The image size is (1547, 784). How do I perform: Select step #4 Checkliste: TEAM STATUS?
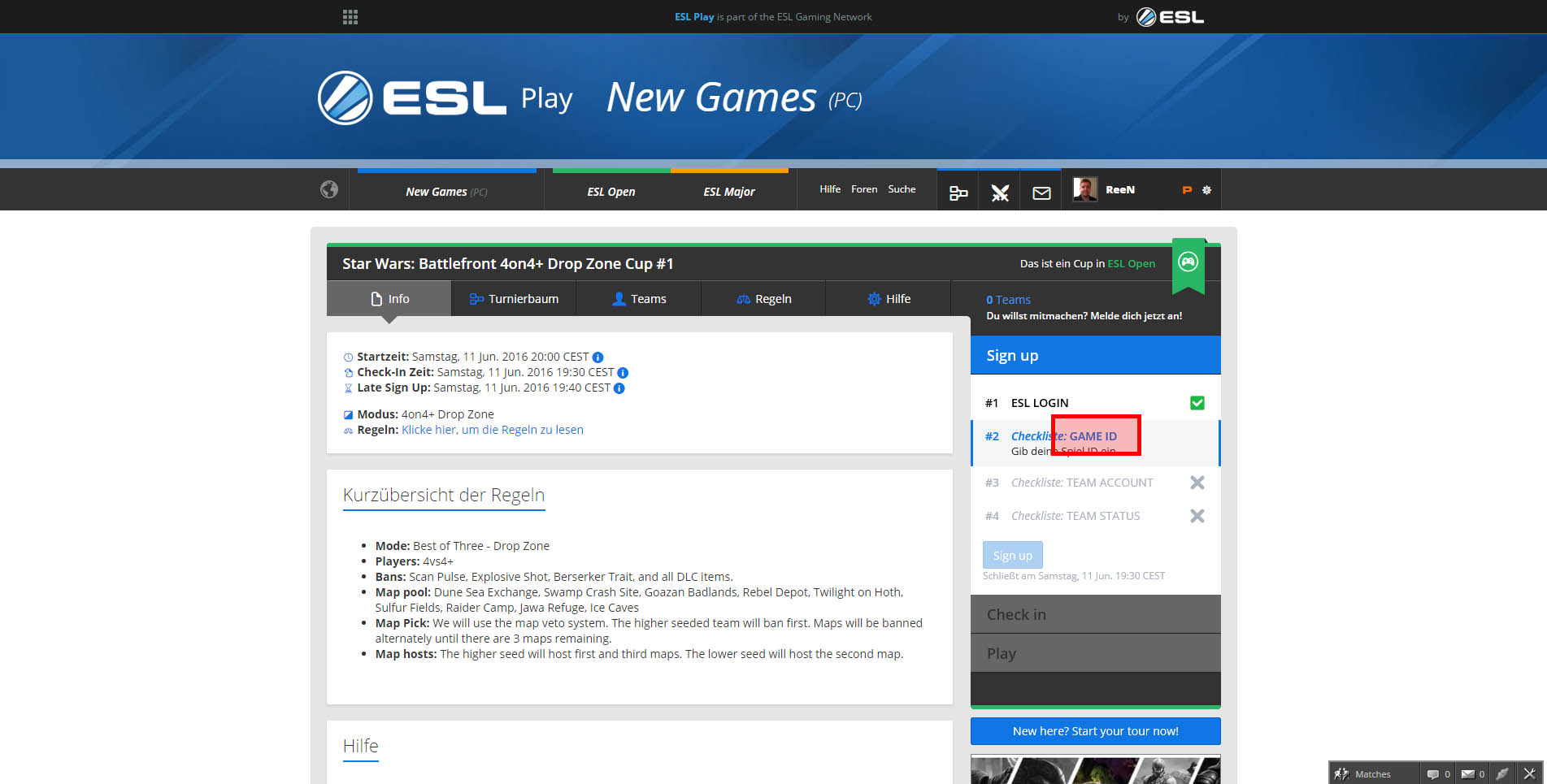1095,516
